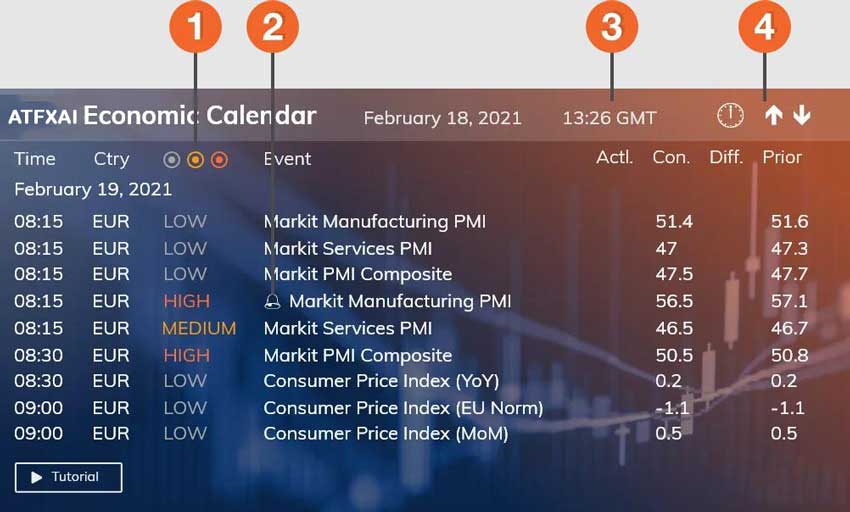Click the down arrow in the header
Screen dimensions: 850x512
pos(801,116)
